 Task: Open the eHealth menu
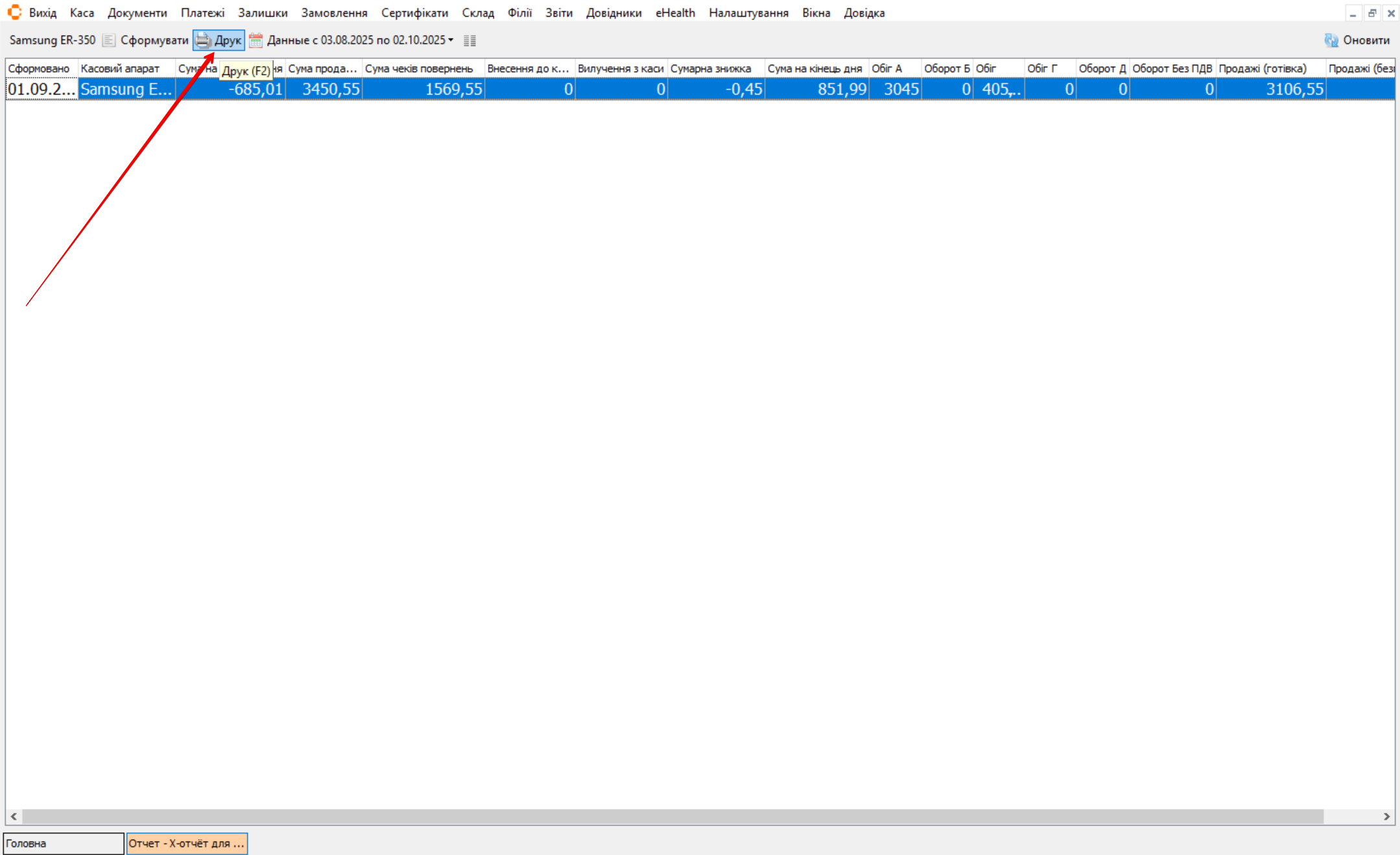click(x=674, y=13)
